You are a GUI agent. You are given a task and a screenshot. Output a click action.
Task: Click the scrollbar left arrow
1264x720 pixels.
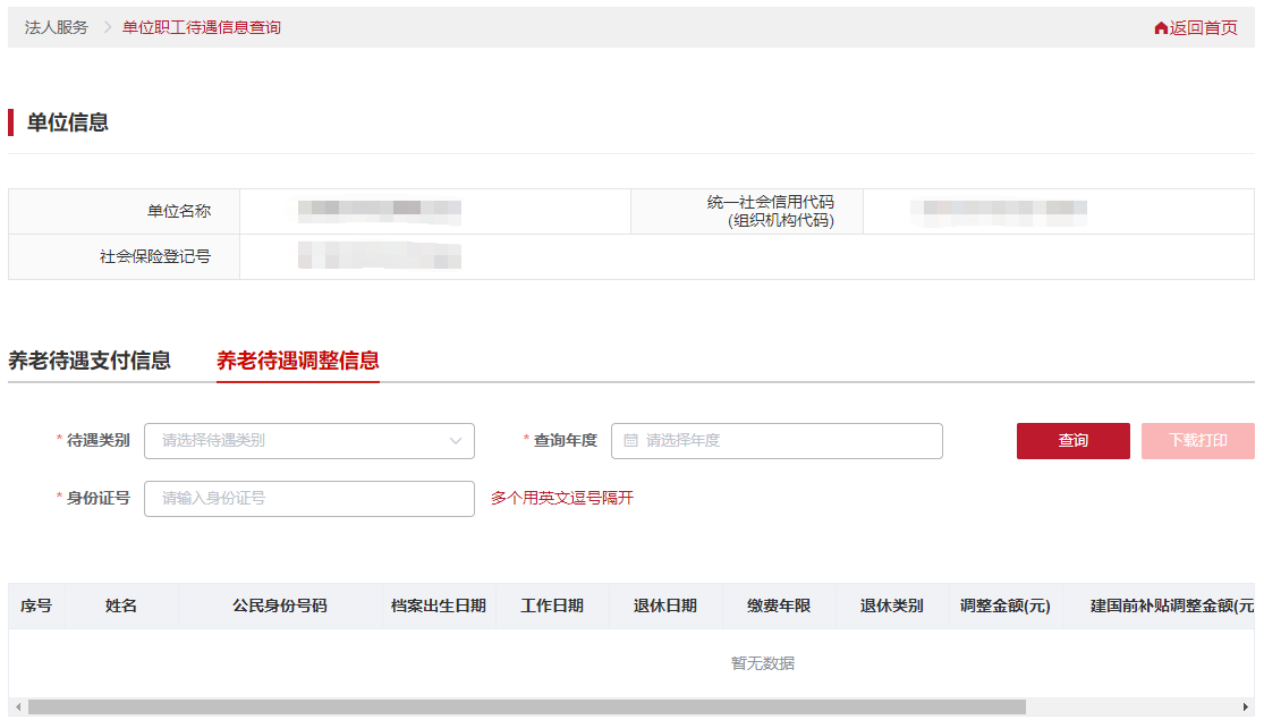[x=16, y=707]
